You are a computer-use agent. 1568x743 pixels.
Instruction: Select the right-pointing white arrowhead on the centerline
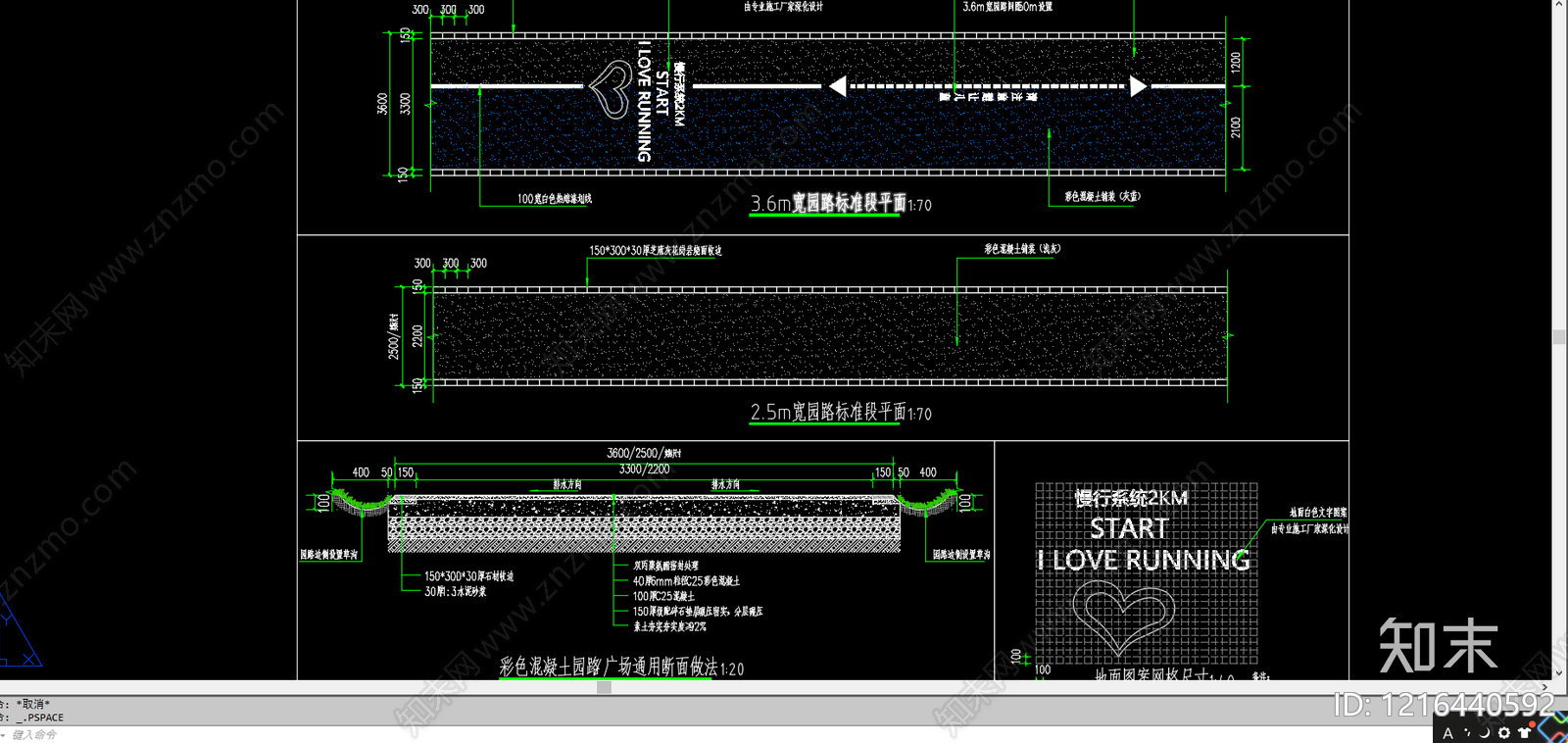[x=1138, y=86]
